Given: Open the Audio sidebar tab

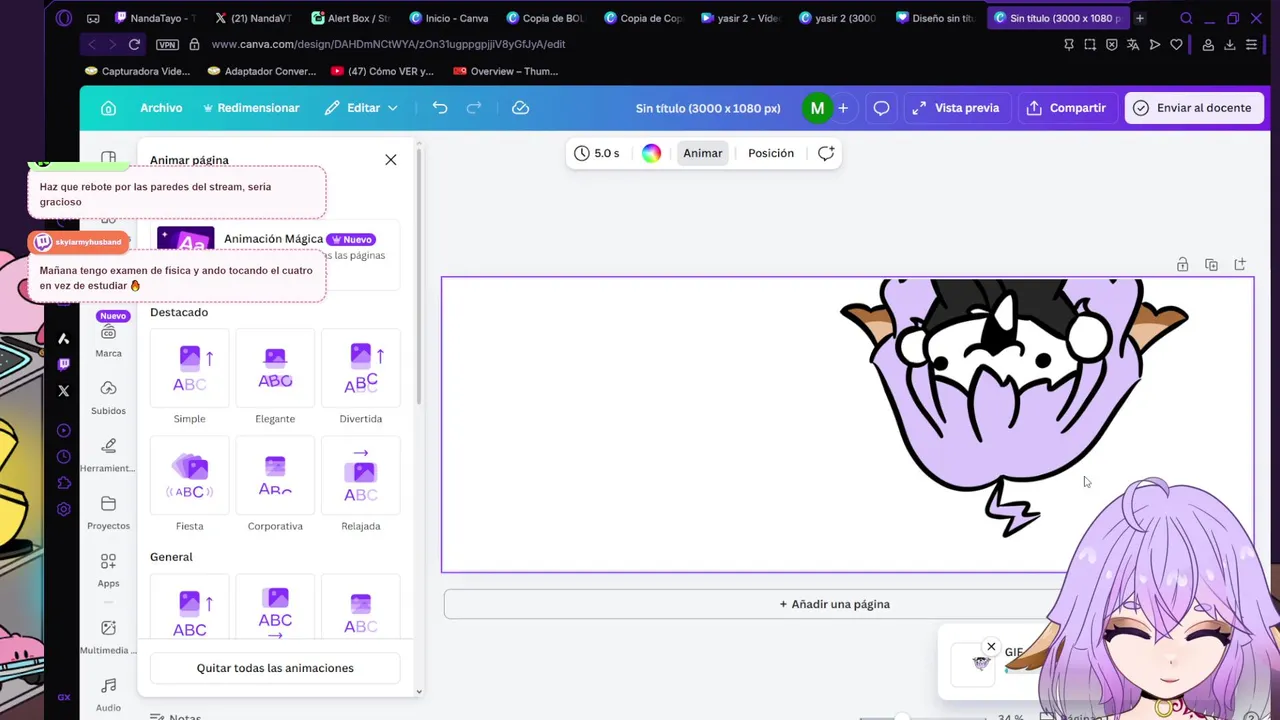Looking at the screenshot, I should (108, 694).
